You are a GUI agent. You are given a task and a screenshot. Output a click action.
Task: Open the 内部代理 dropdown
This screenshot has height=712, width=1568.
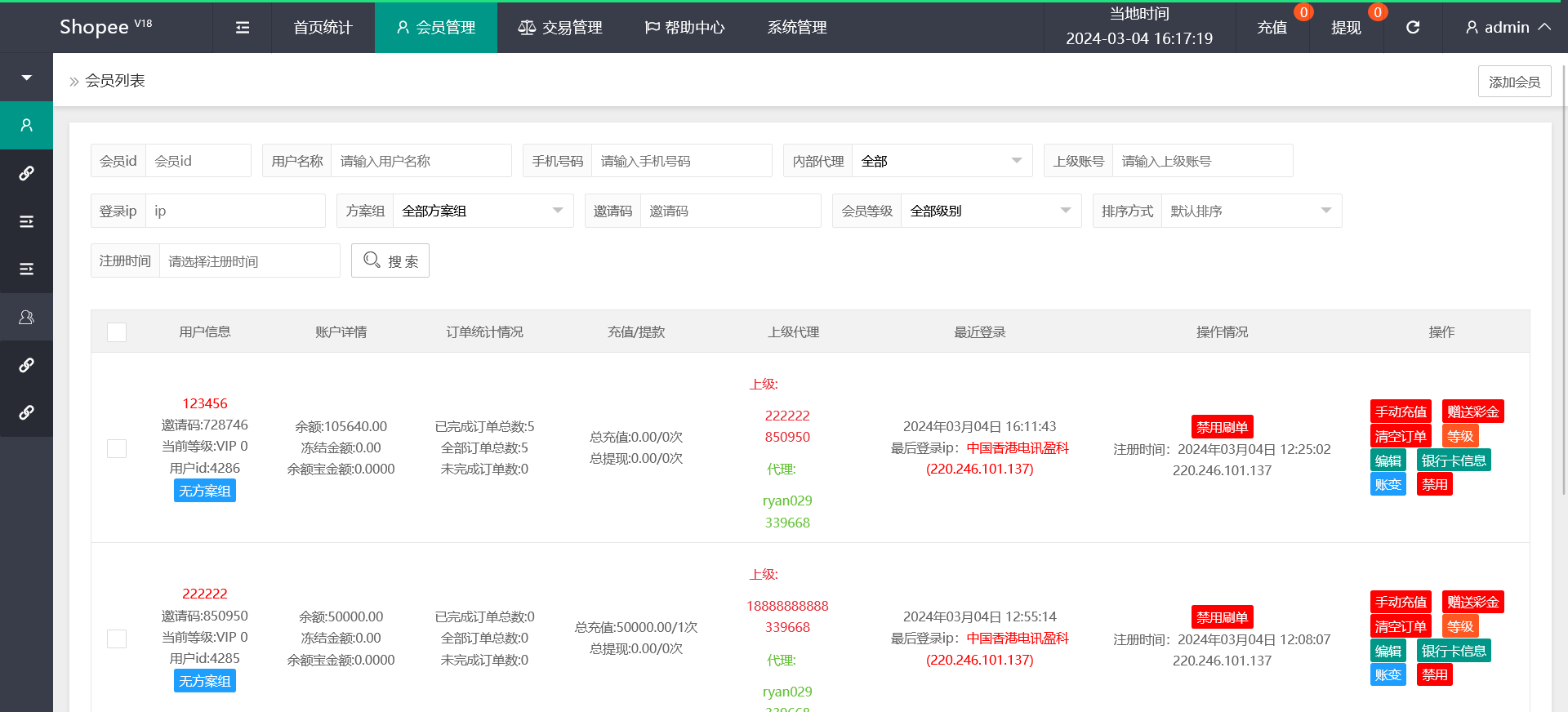(x=941, y=161)
